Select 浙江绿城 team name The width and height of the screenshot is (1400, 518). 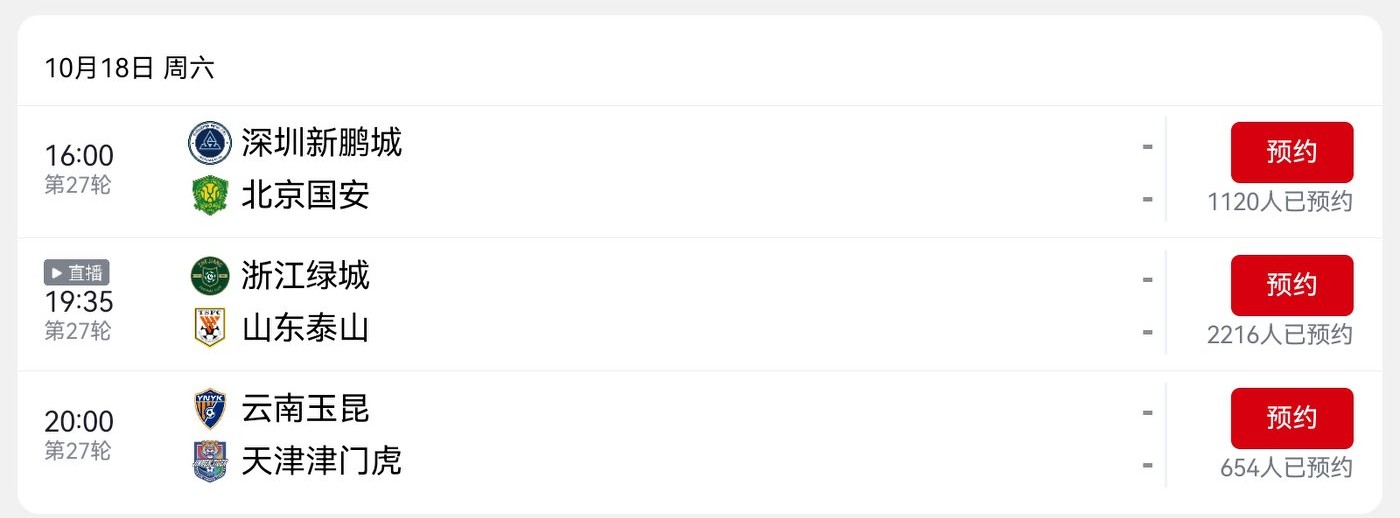[x=305, y=276]
